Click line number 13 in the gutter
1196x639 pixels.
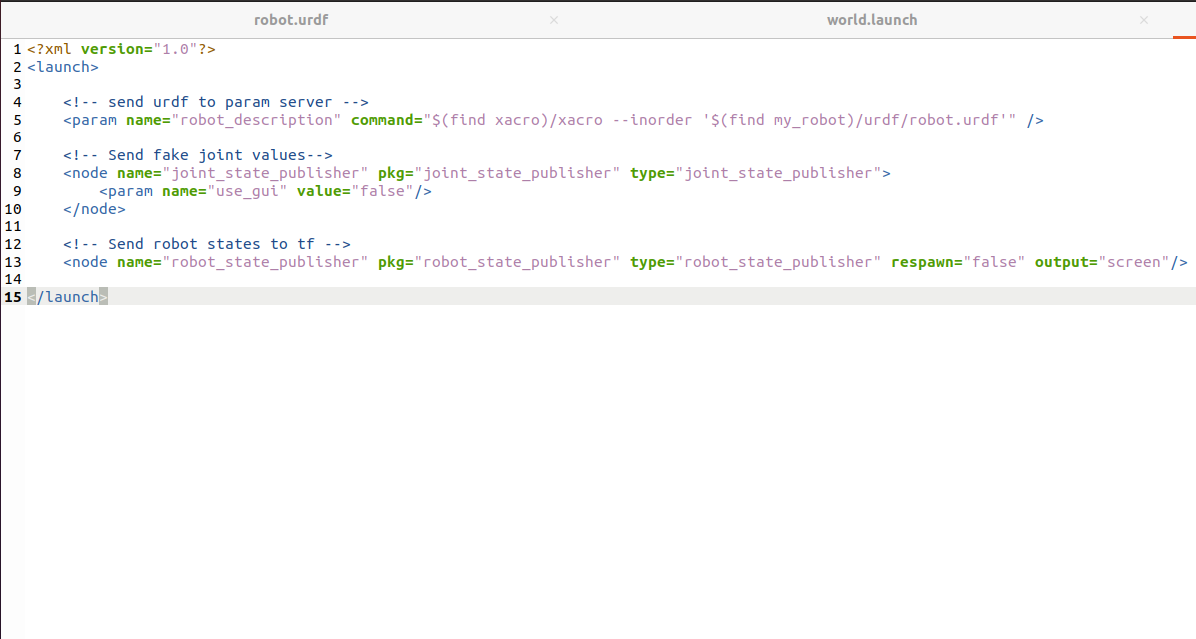[13, 262]
